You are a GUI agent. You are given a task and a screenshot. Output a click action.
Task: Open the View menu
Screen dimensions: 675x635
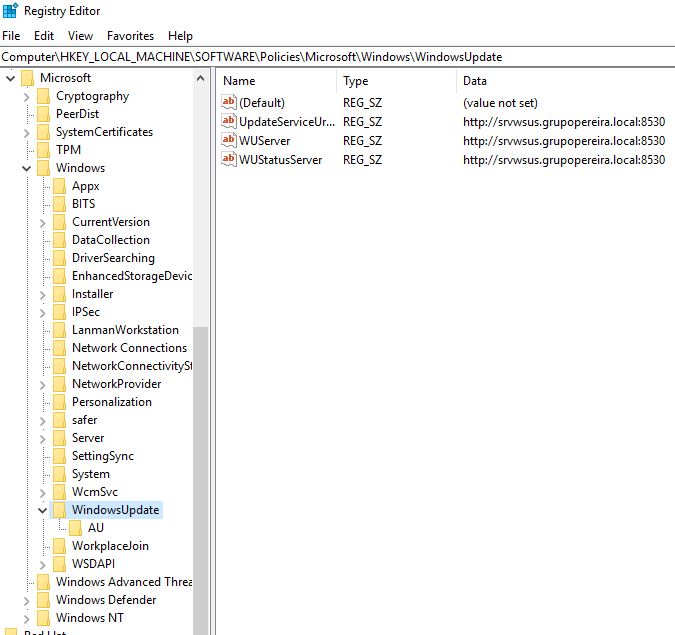pyautogui.click(x=80, y=36)
